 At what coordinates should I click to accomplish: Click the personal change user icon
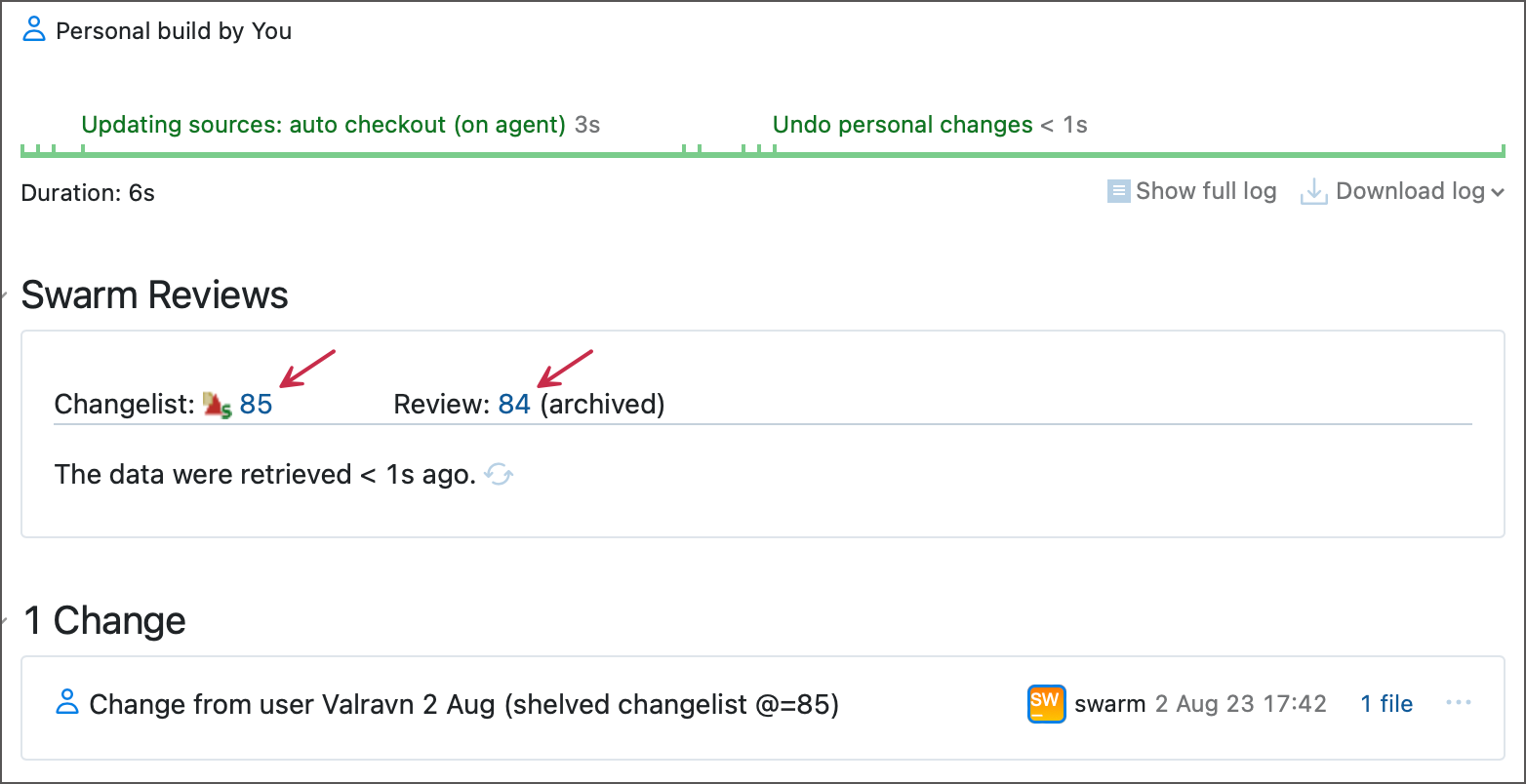(67, 702)
